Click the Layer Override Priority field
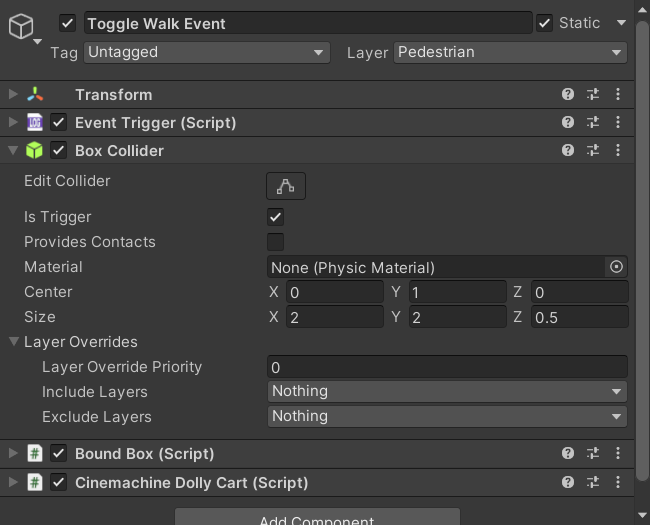 (x=447, y=367)
